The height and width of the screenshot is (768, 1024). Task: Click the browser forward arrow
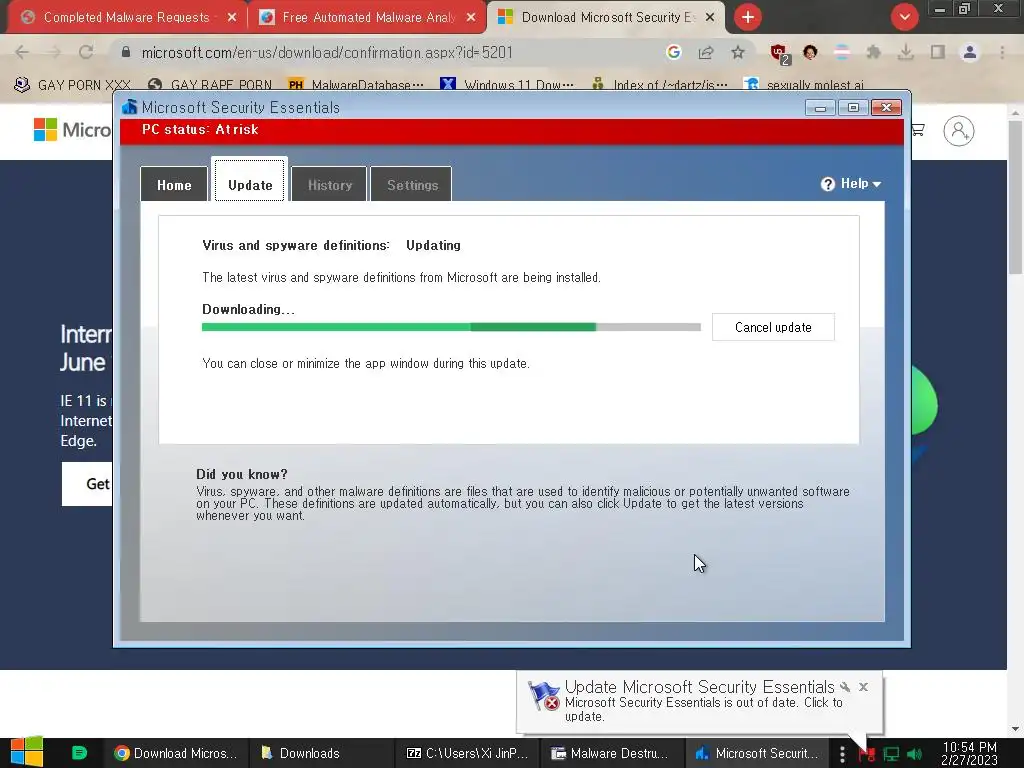[x=54, y=52]
